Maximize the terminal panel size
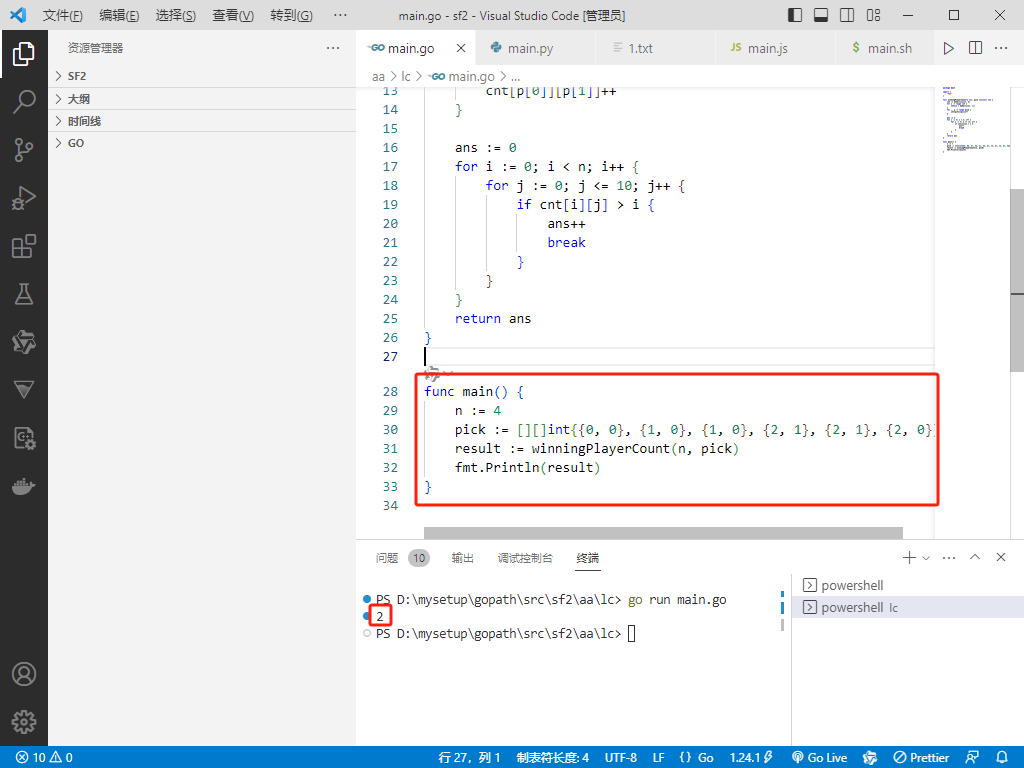The image size is (1024, 768). point(975,557)
